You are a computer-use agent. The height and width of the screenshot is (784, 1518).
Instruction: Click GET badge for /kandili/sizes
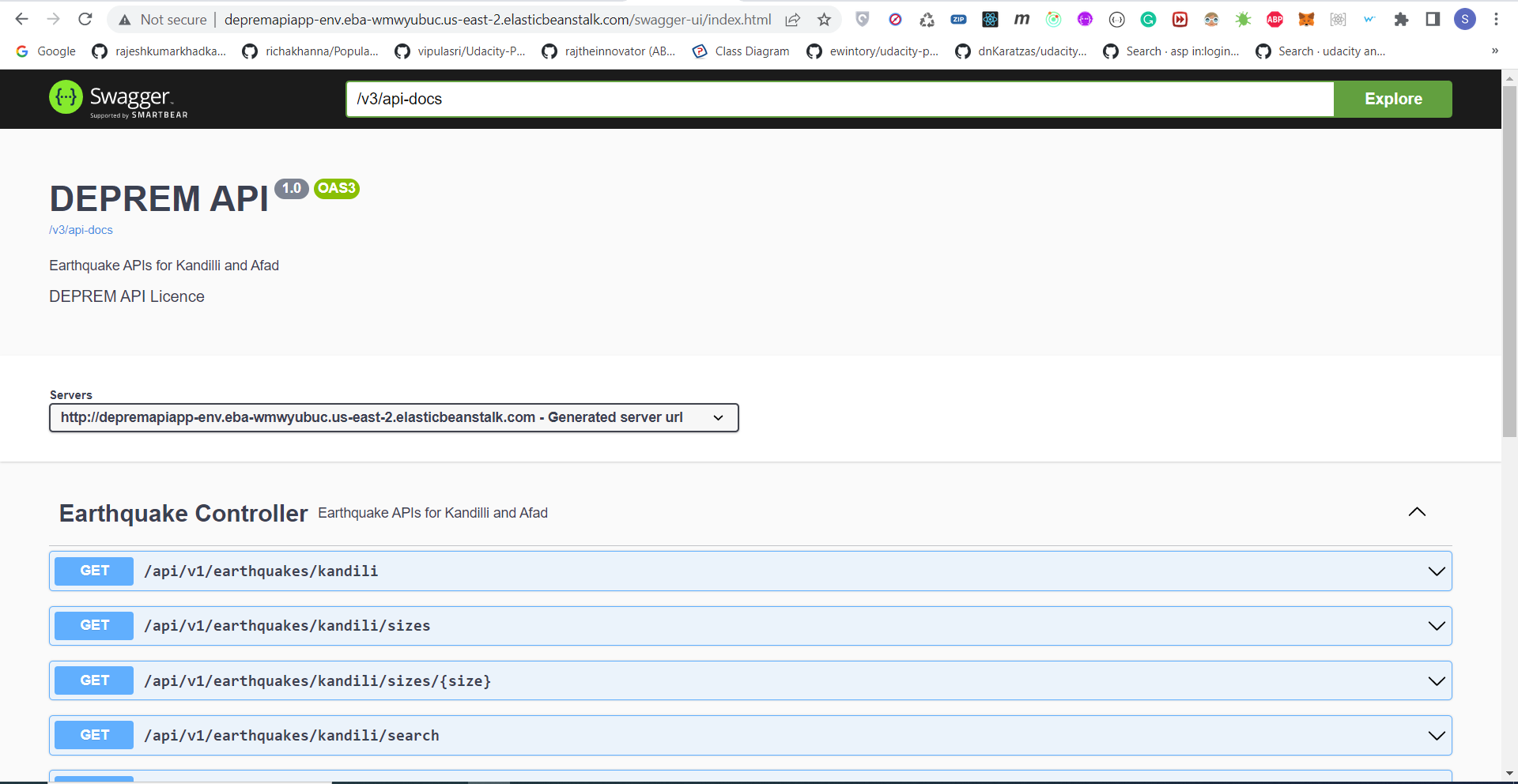pyautogui.click(x=94, y=625)
